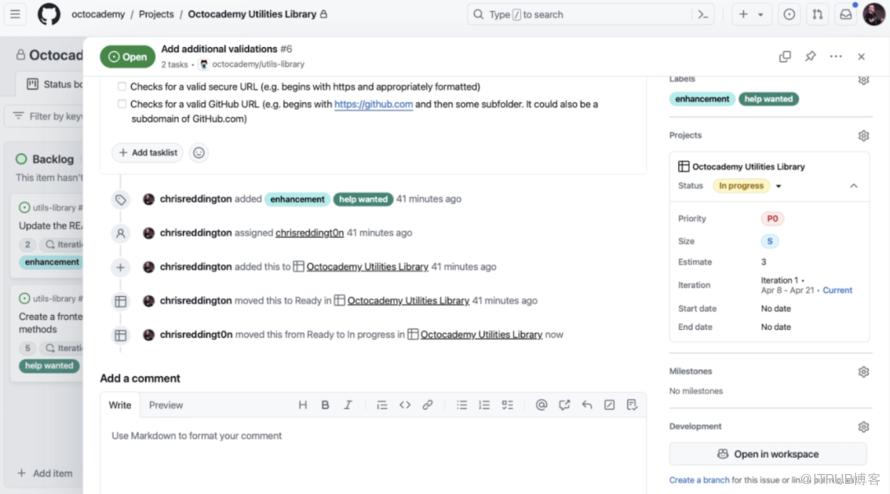Add an emoji reaction to the issue

199,153
